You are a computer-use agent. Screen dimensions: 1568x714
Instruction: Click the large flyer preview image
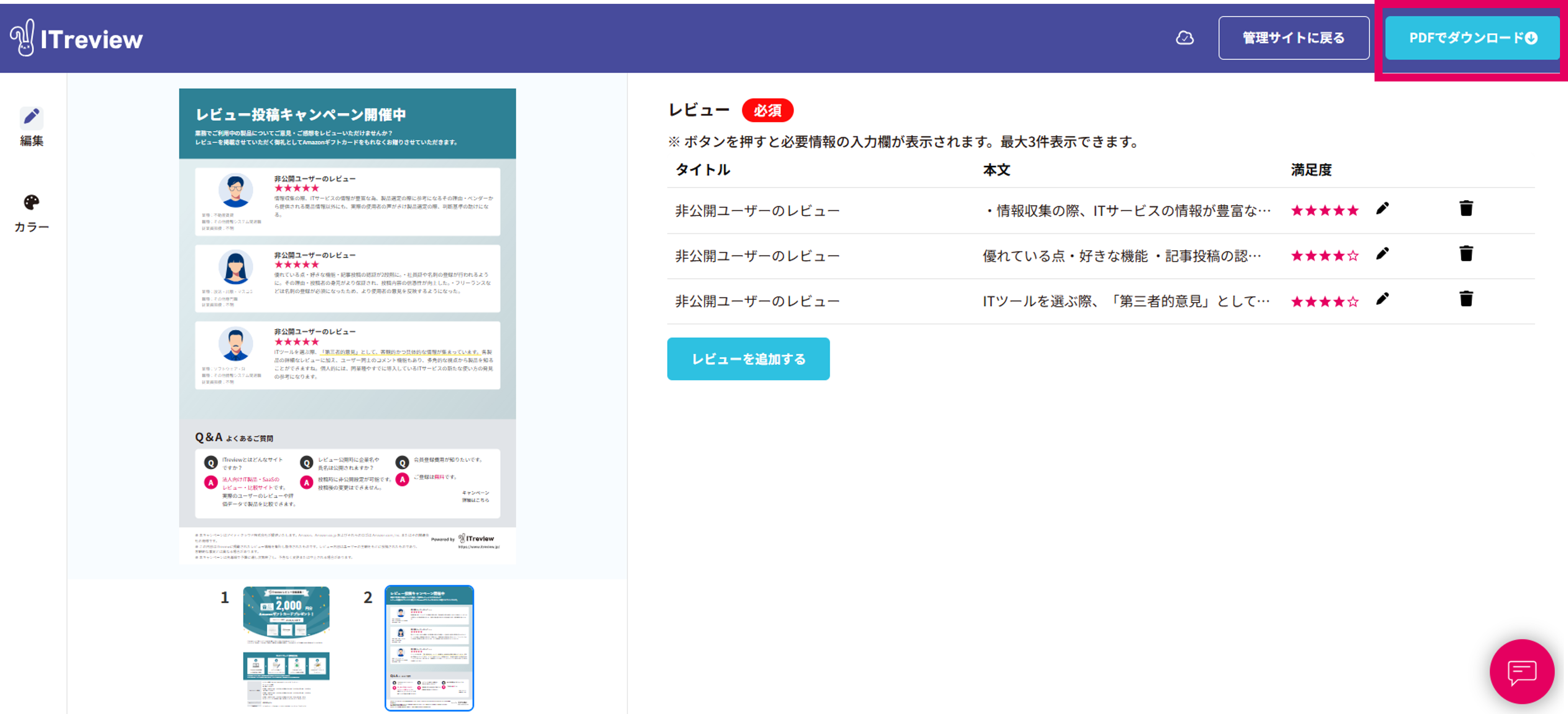click(x=347, y=326)
